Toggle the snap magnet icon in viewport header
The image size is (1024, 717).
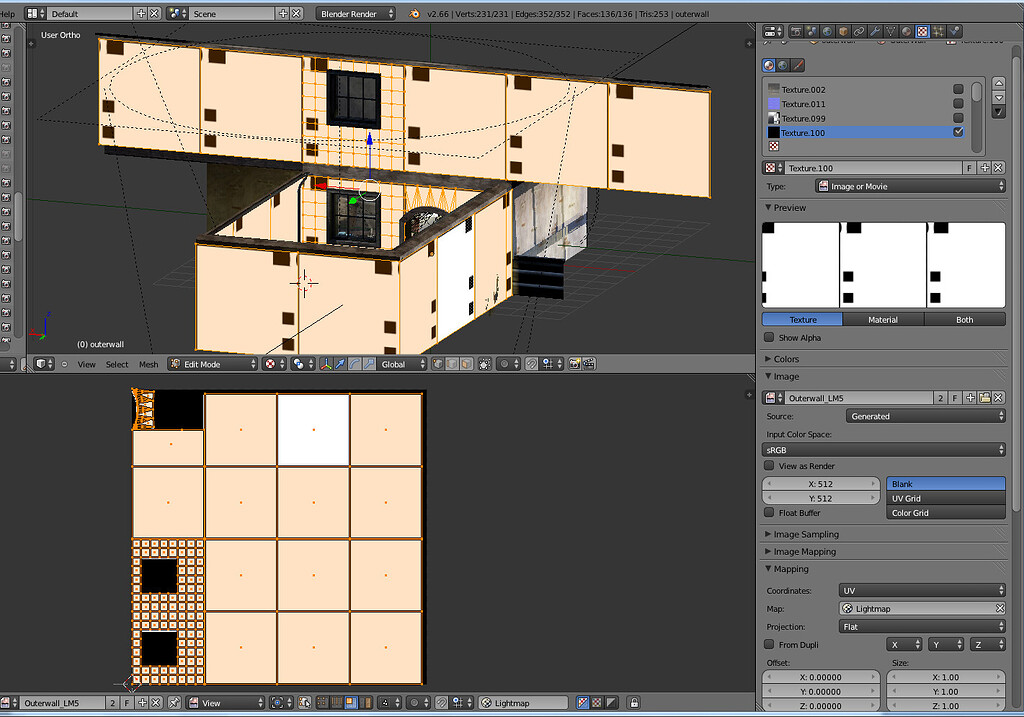531,363
